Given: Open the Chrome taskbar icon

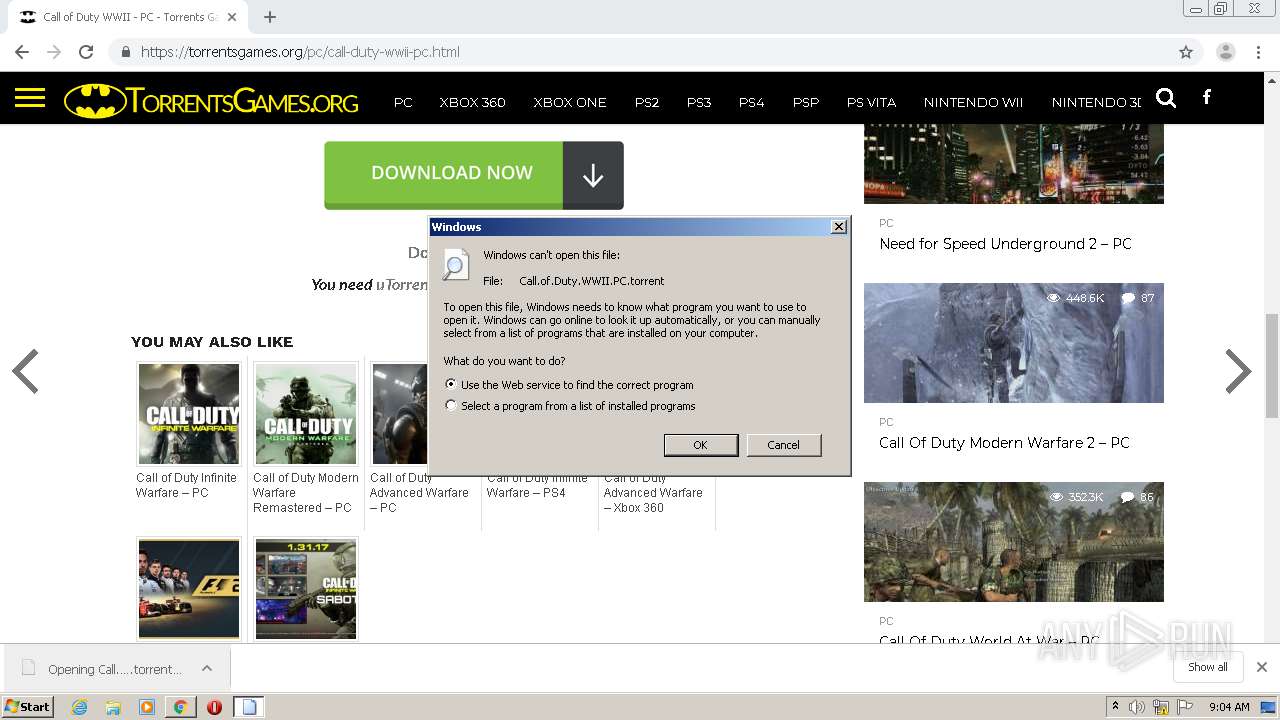Looking at the screenshot, I should coord(181,707).
